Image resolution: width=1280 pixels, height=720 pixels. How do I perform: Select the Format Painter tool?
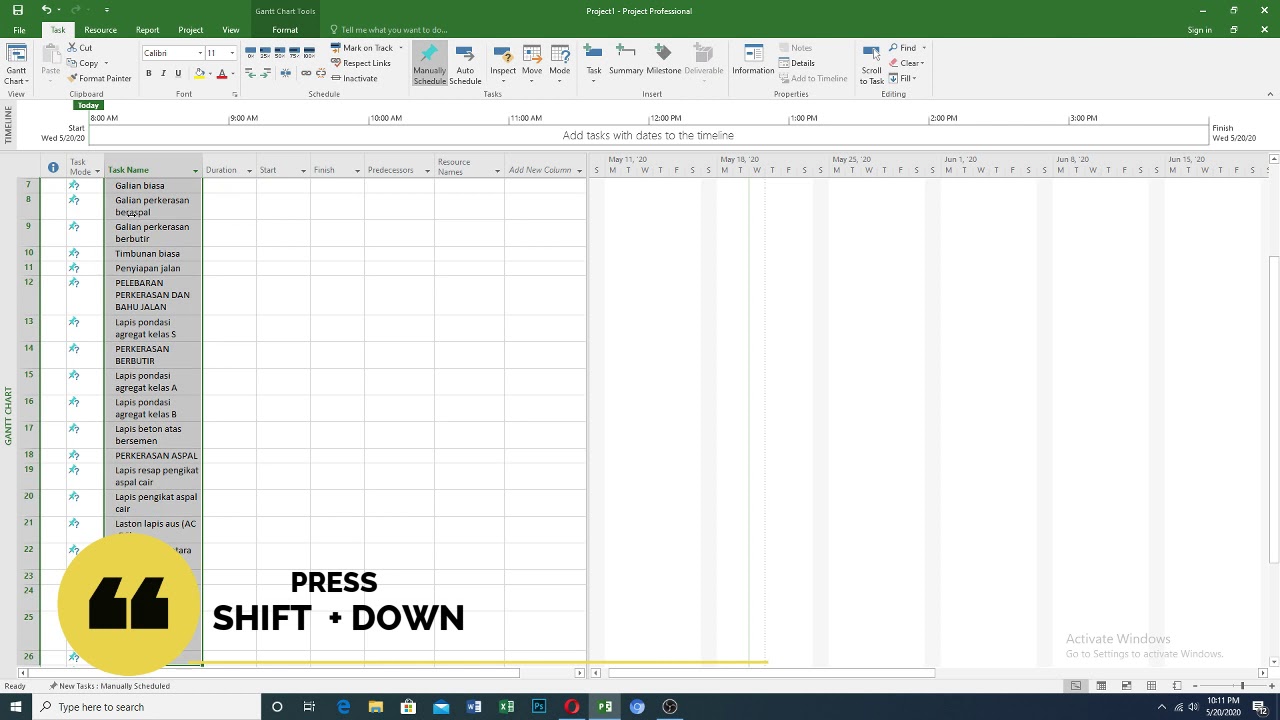[x=99, y=78]
